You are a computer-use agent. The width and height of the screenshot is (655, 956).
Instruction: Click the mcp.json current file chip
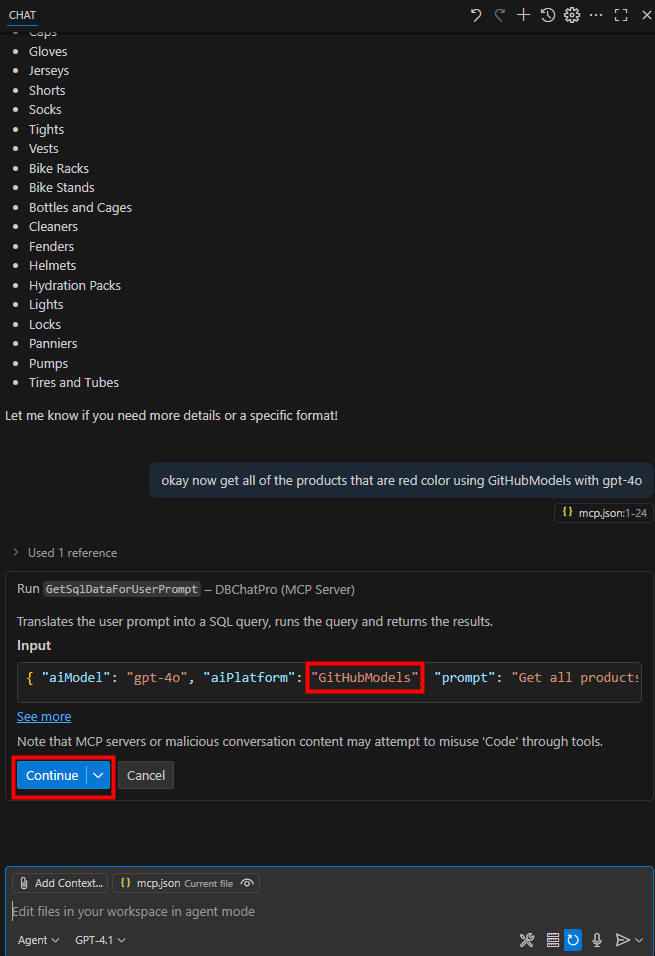(x=186, y=883)
